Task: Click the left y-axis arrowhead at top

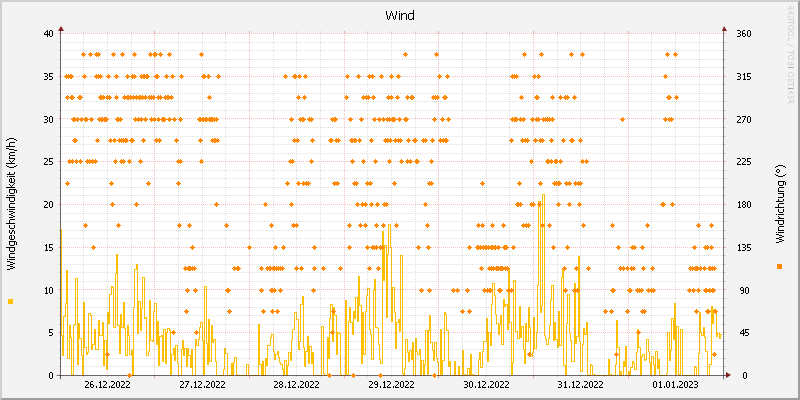Action: 61,29
